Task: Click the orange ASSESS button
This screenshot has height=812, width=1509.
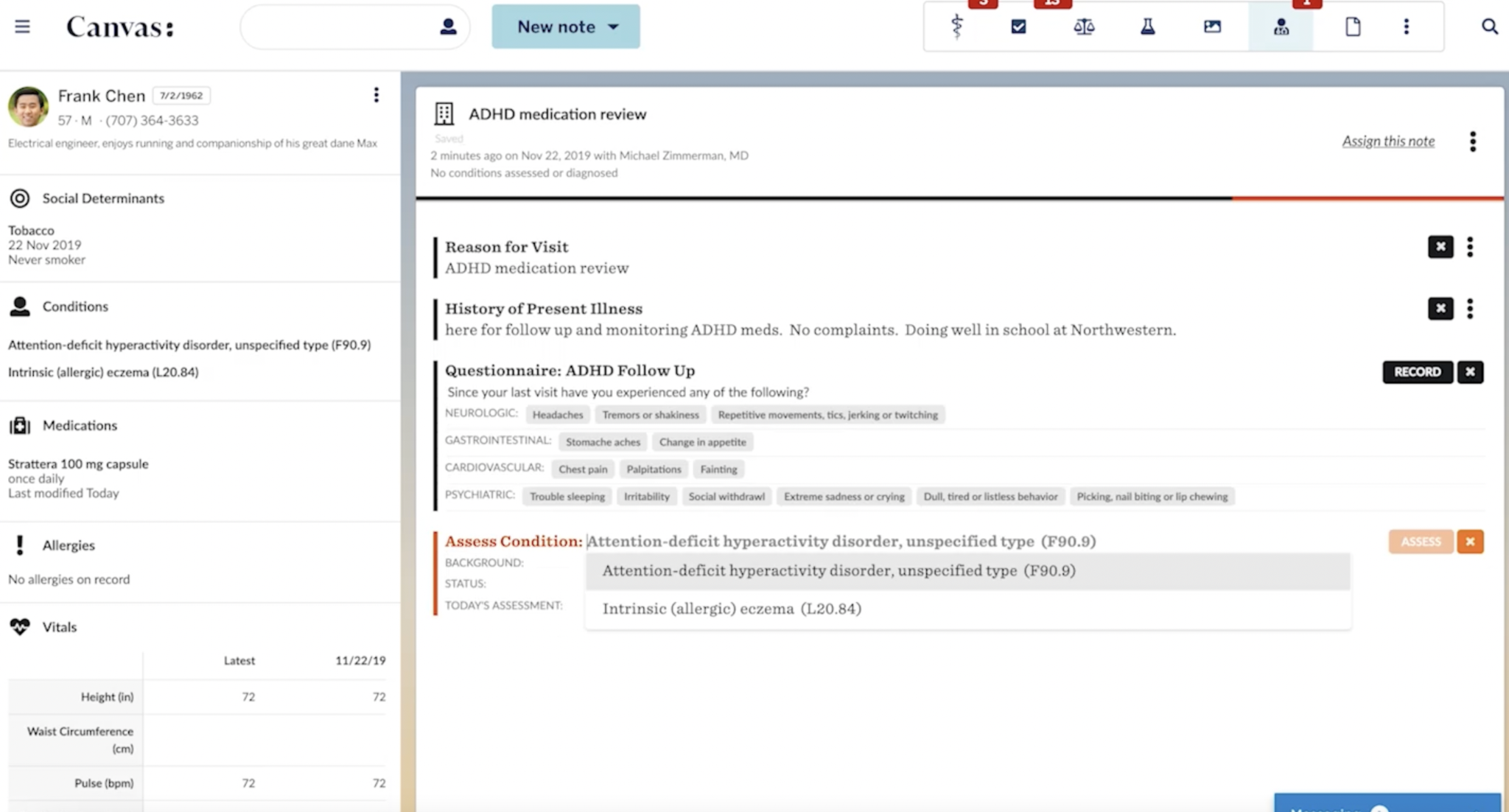Action: click(x=1421, y=542)
